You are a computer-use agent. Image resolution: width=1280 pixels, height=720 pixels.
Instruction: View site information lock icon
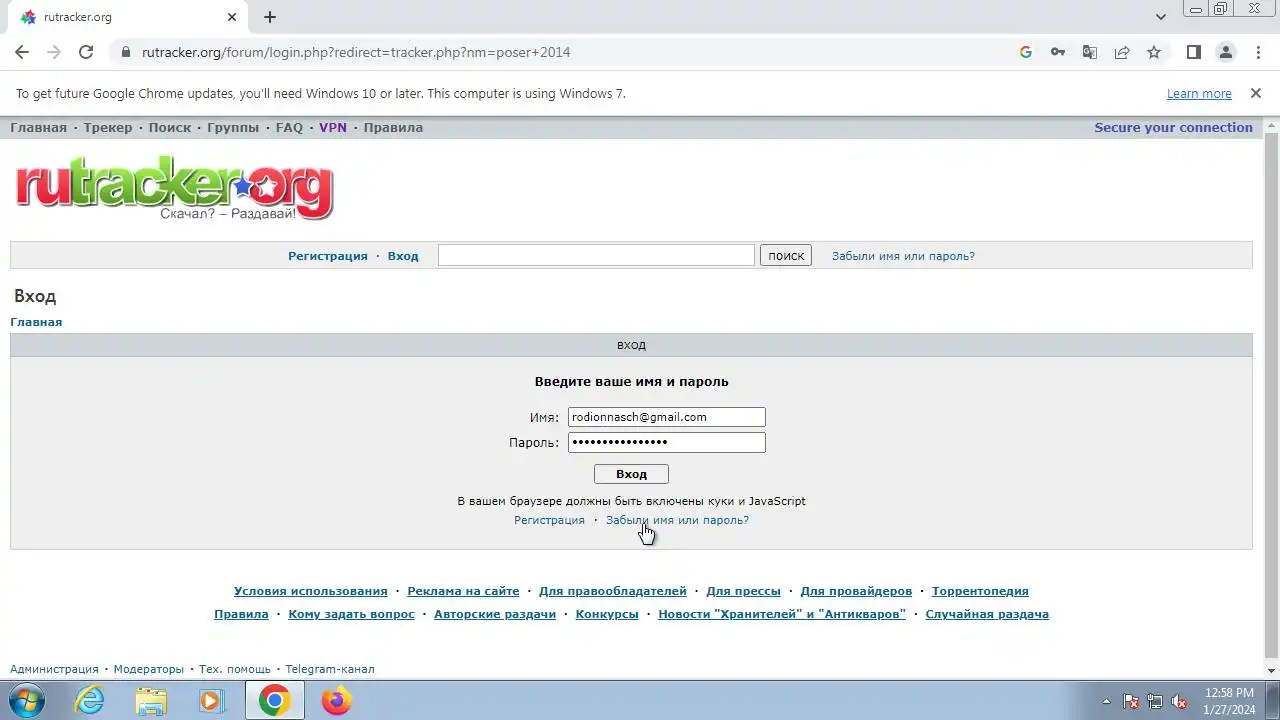pyautogui.click(x=126, y=52)
